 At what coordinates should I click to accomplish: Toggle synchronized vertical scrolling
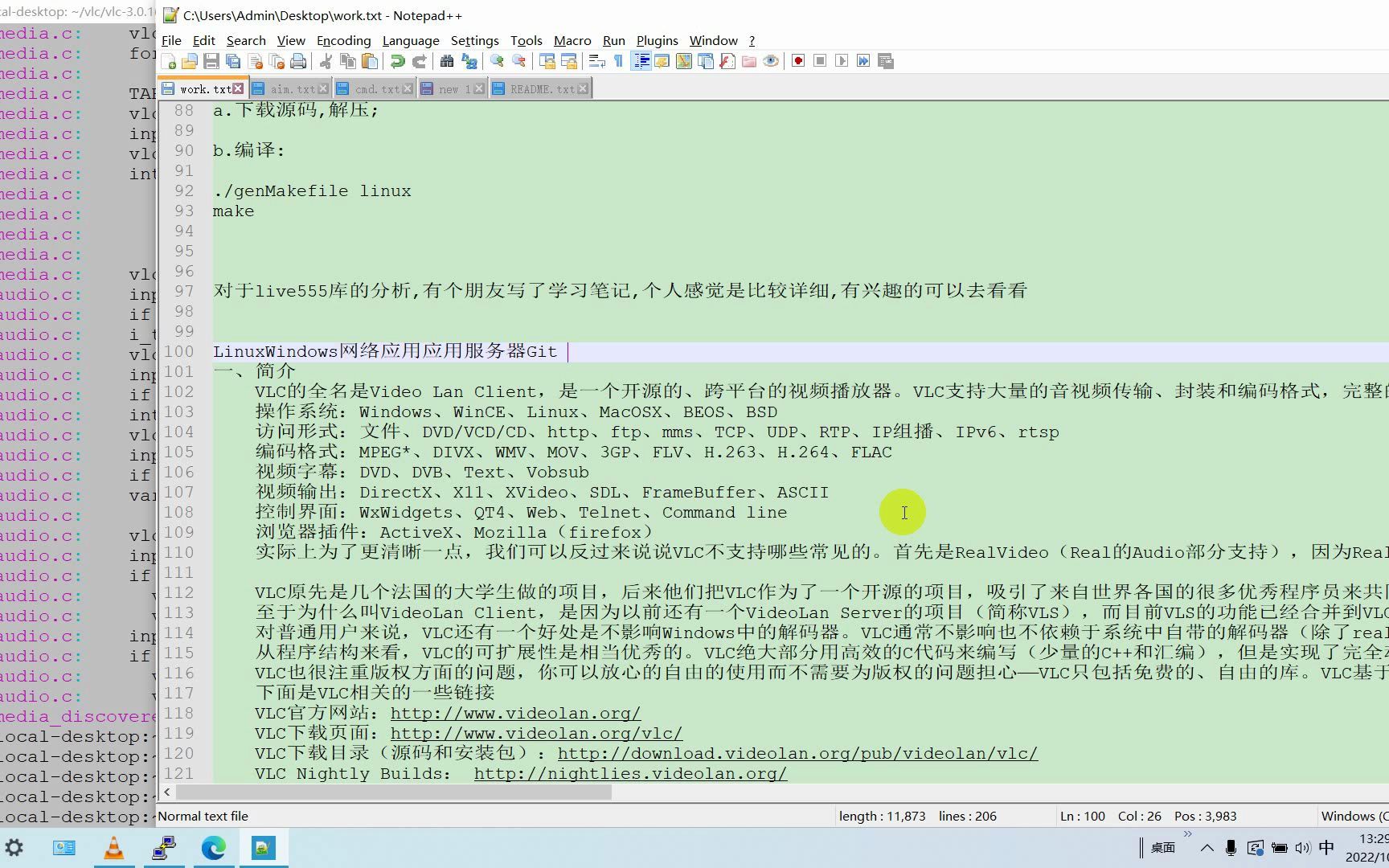coord(547,62)
